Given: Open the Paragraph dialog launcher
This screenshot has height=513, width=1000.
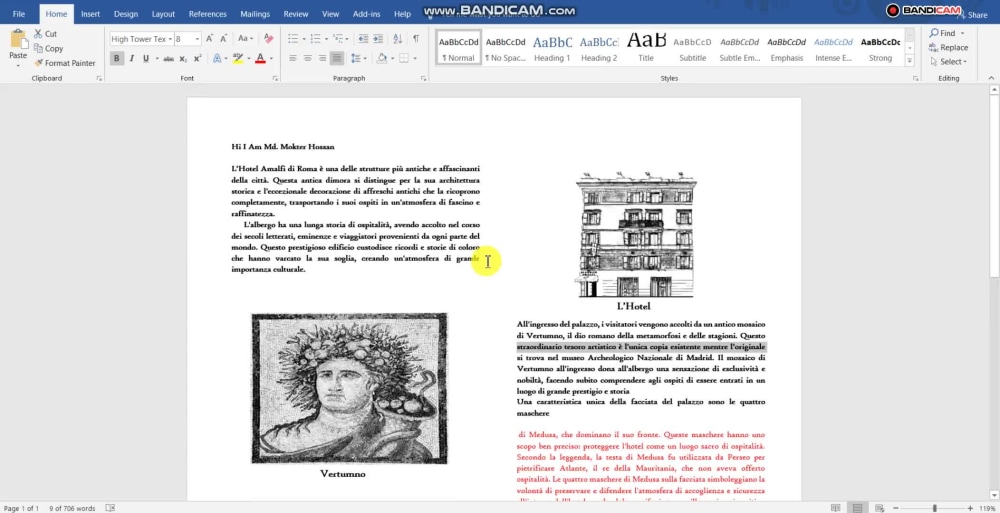Looking at the screenshot, I should coord(423,78).
